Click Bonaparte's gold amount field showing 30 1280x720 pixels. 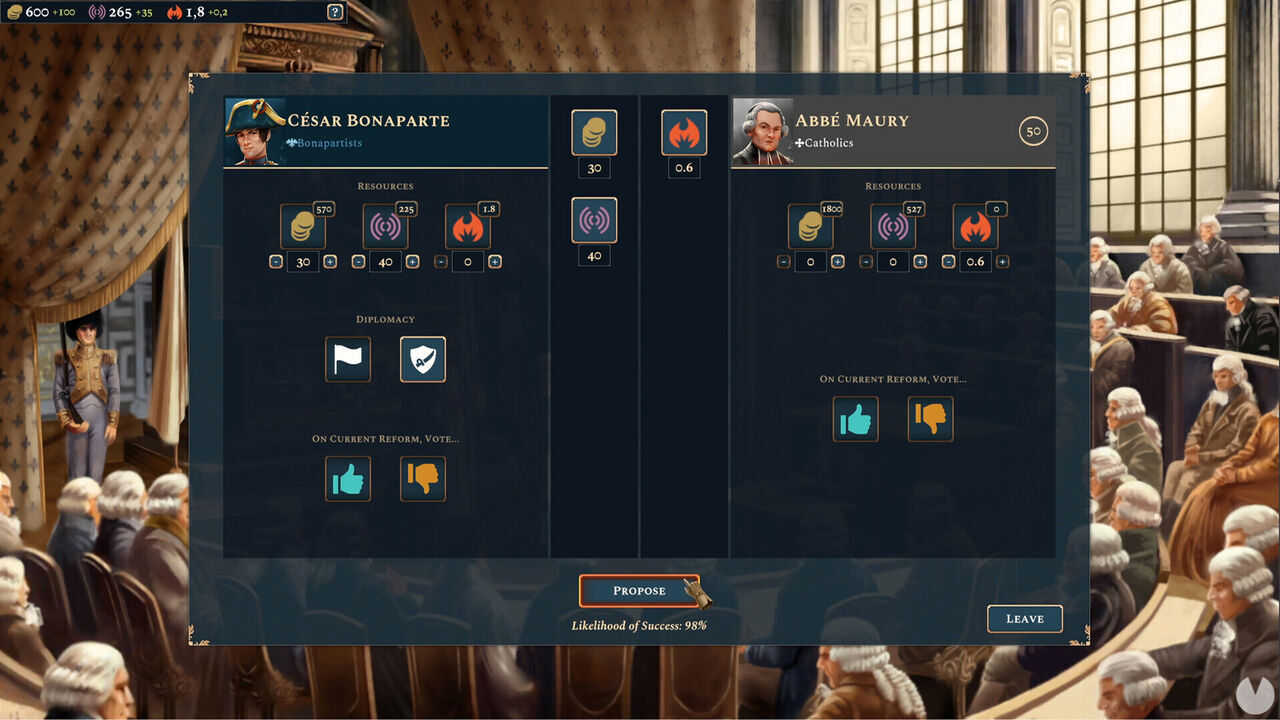(x=303, y=262)
